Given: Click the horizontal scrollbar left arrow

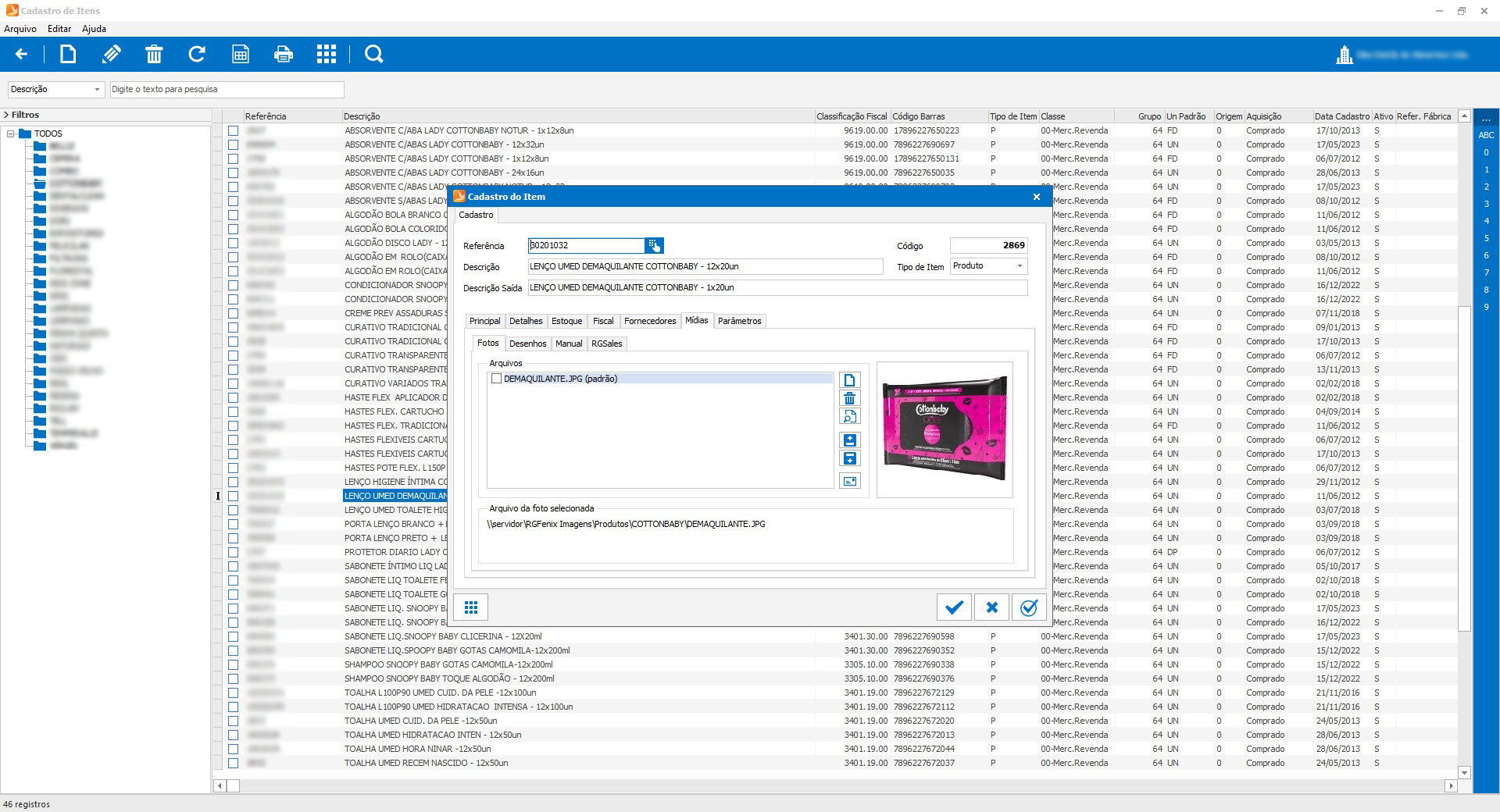Looking at the screenshot, I should [x=220, y=785].
